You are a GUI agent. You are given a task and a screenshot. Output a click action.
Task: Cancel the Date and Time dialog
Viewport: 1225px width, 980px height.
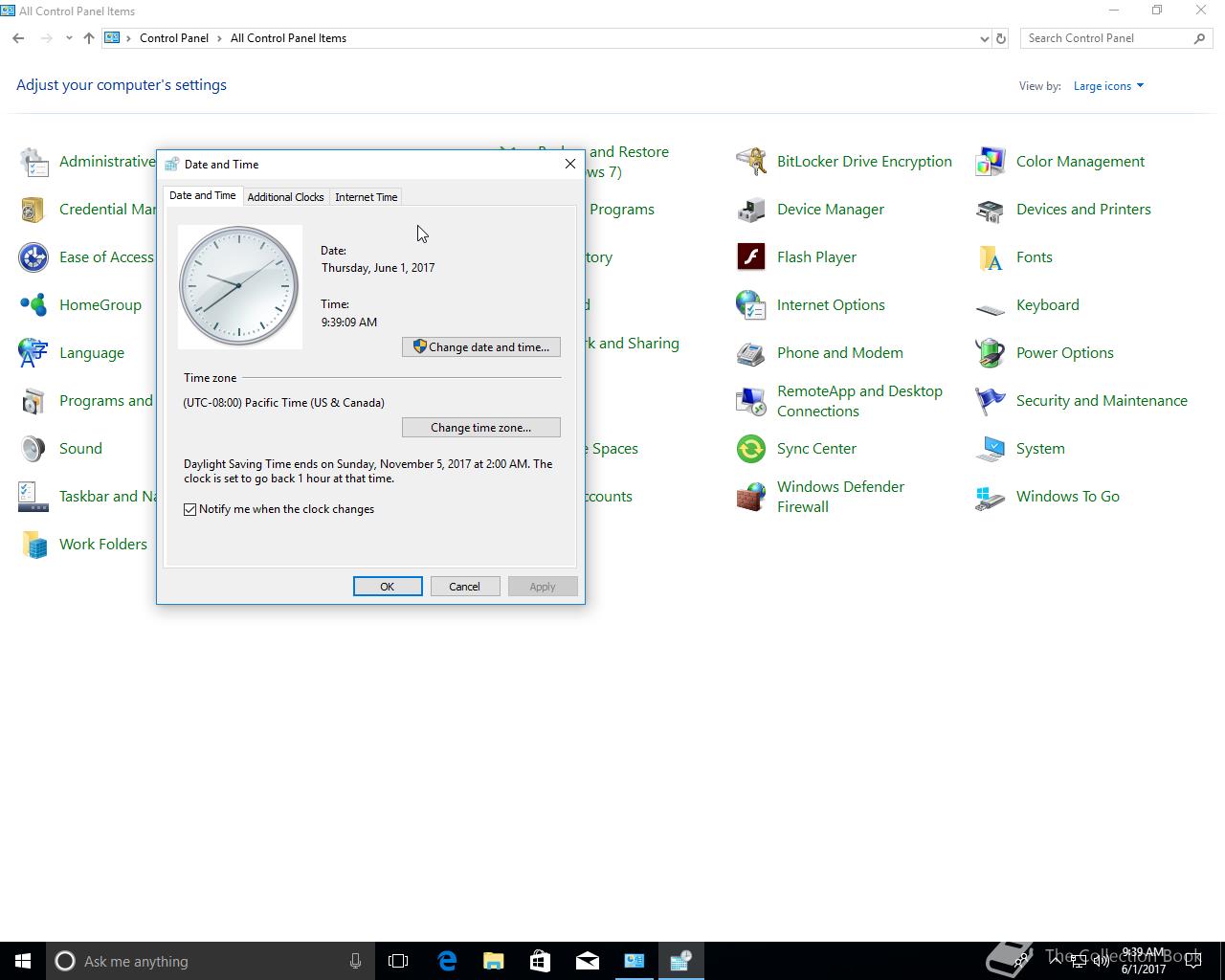pos(465,587)
